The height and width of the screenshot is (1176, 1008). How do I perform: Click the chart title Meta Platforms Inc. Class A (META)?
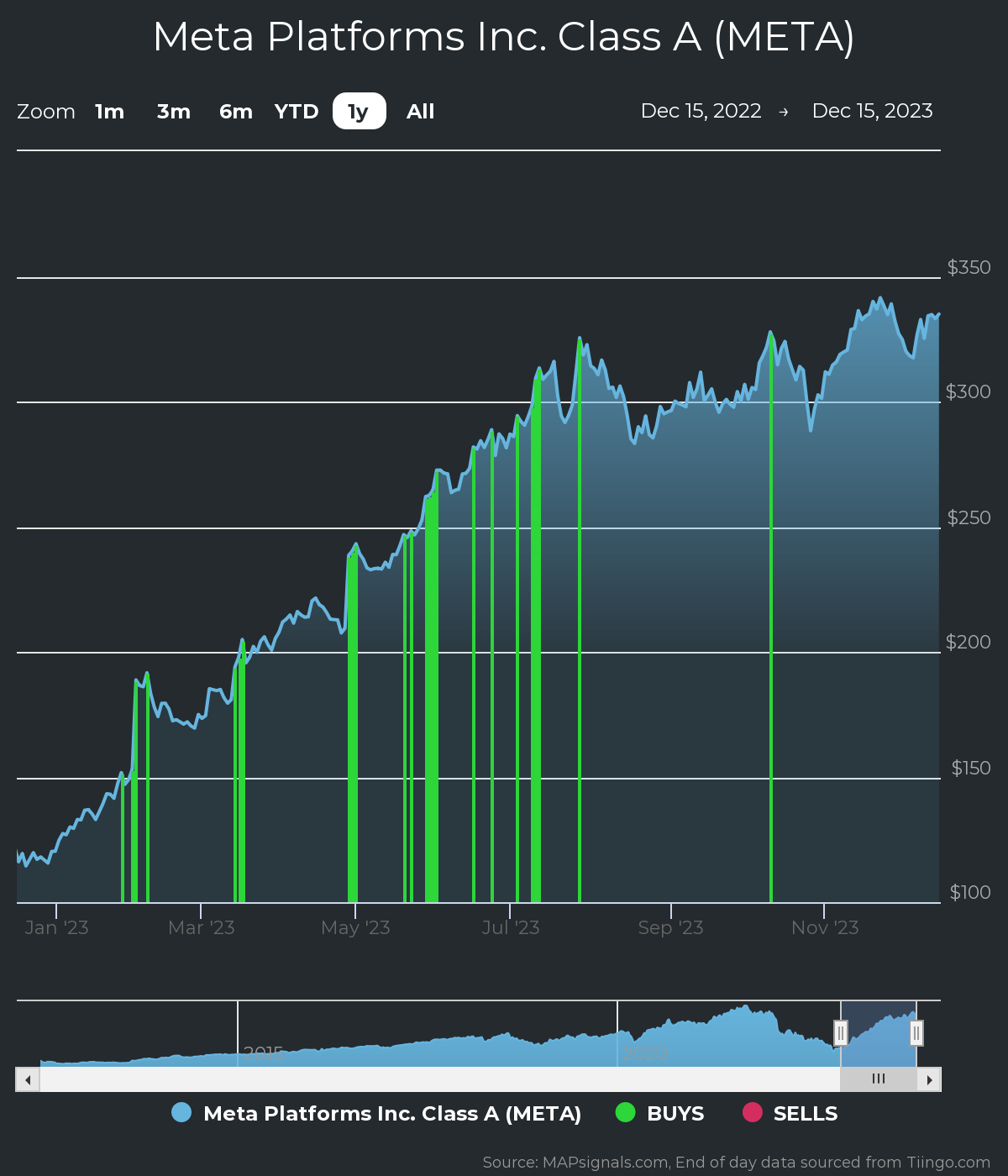[x=504, y=37]
